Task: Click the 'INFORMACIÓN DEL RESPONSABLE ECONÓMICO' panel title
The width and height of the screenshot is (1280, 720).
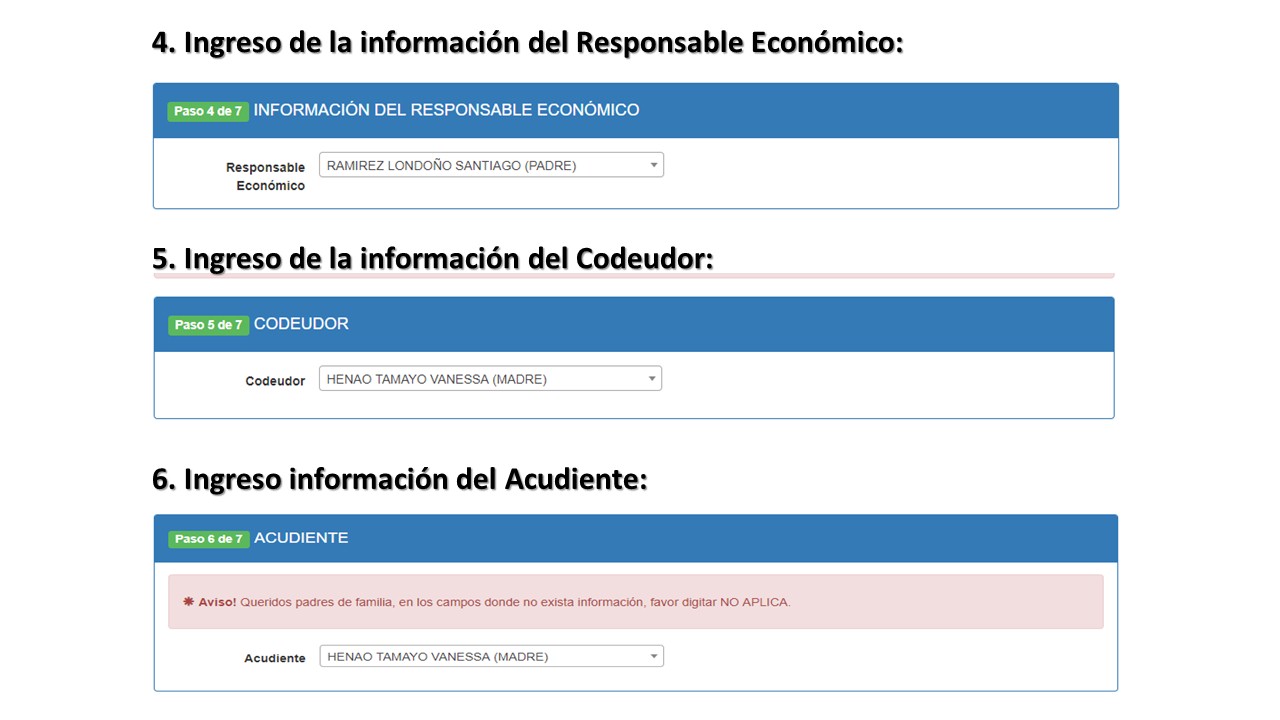Action: click(446, 110)
